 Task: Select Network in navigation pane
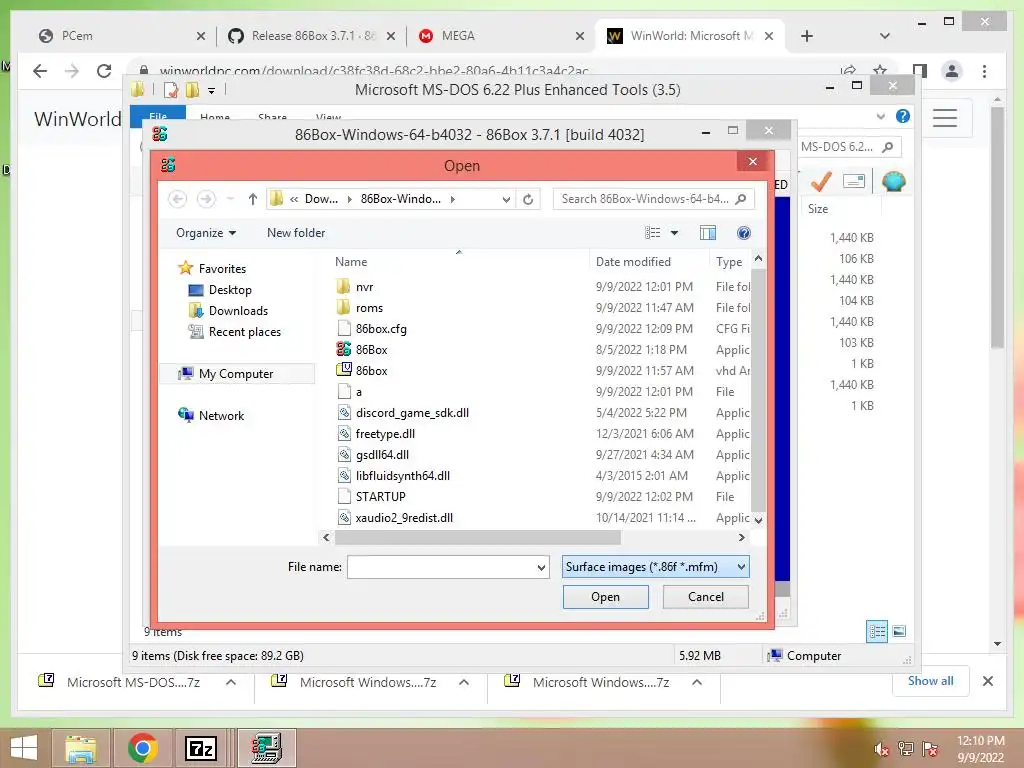coord(211,415)
